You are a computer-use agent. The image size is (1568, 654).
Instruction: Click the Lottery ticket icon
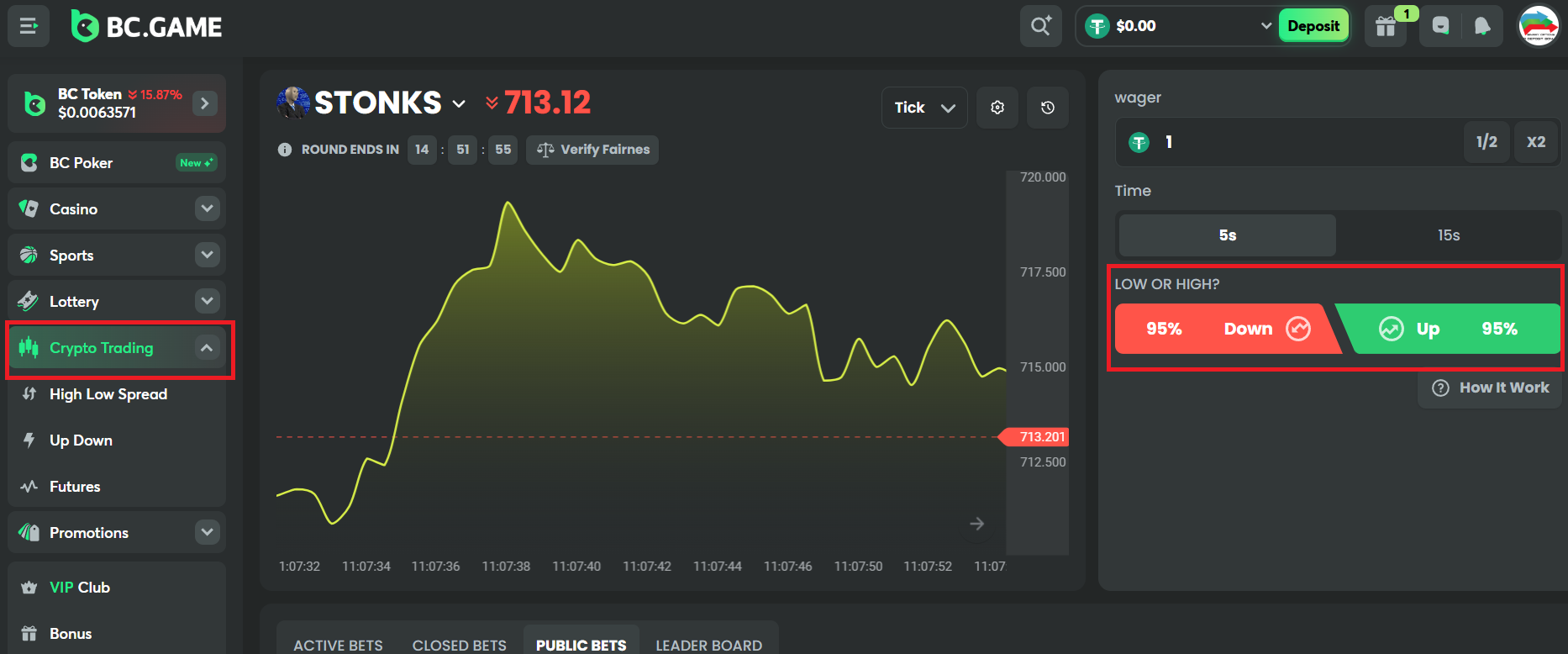click(x=28, y=301)
